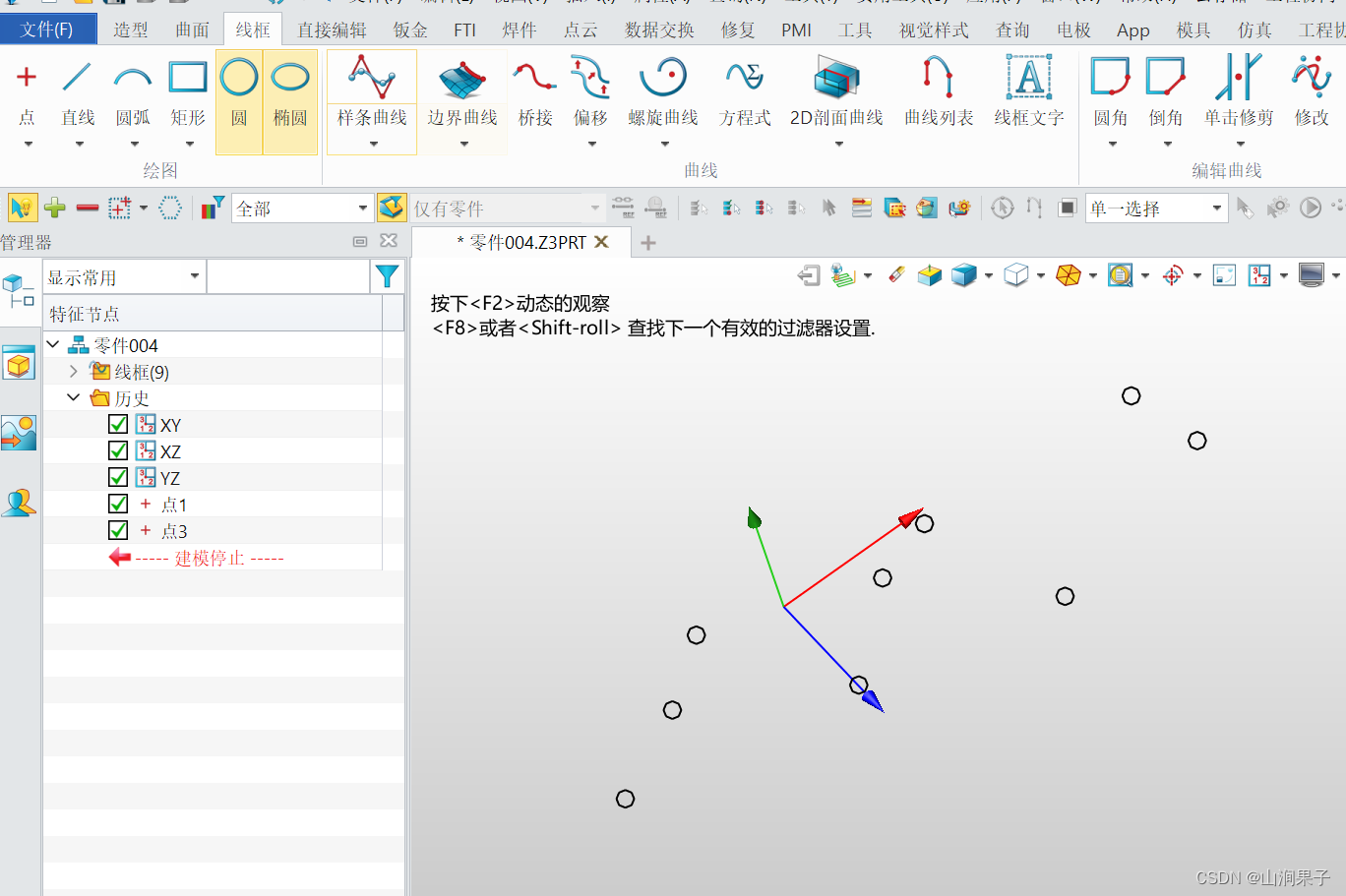Uncheck the XZ plane checkbox
The image size is (1346, 896).
tap(118, 450)
